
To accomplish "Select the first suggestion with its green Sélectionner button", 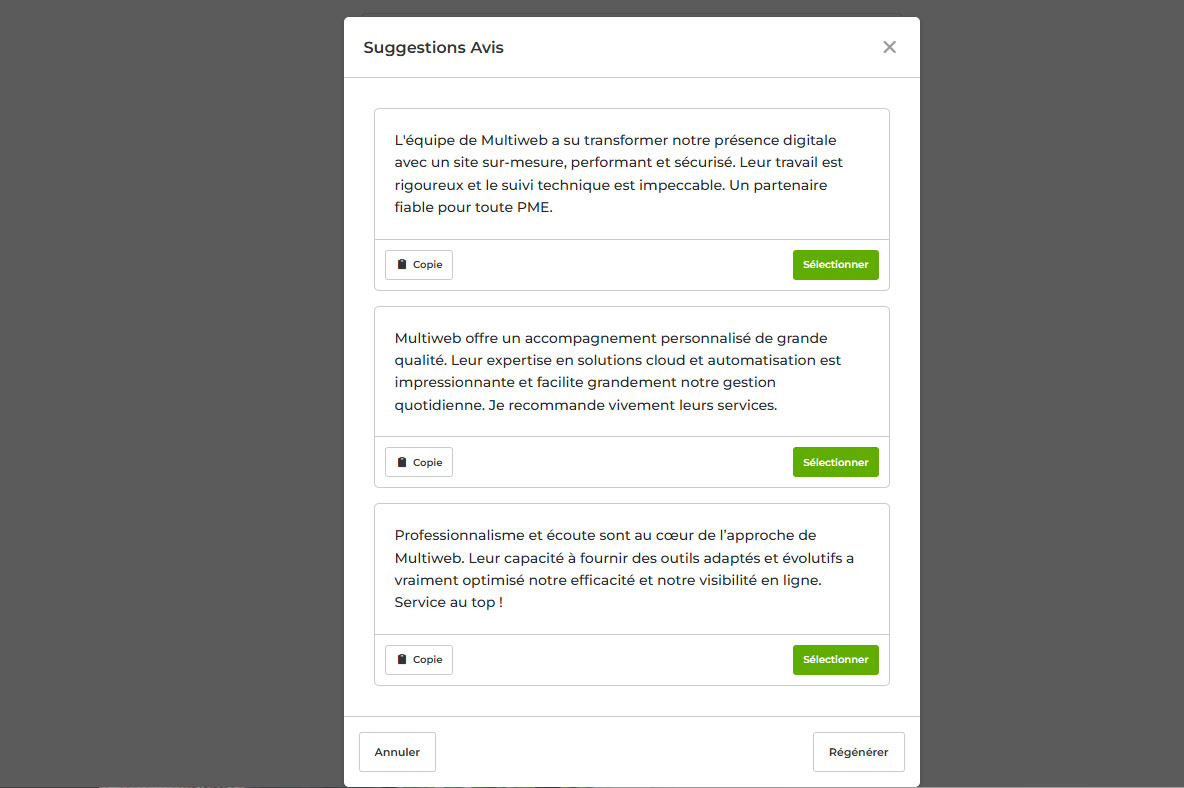I will pos(835,265).
